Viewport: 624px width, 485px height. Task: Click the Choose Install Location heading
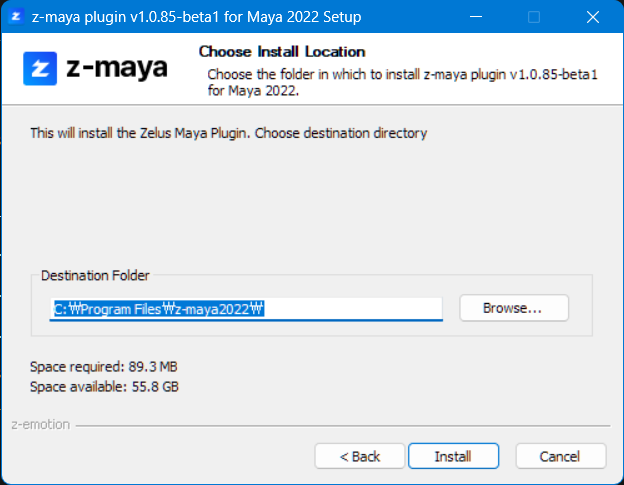(x=281, y=51)
